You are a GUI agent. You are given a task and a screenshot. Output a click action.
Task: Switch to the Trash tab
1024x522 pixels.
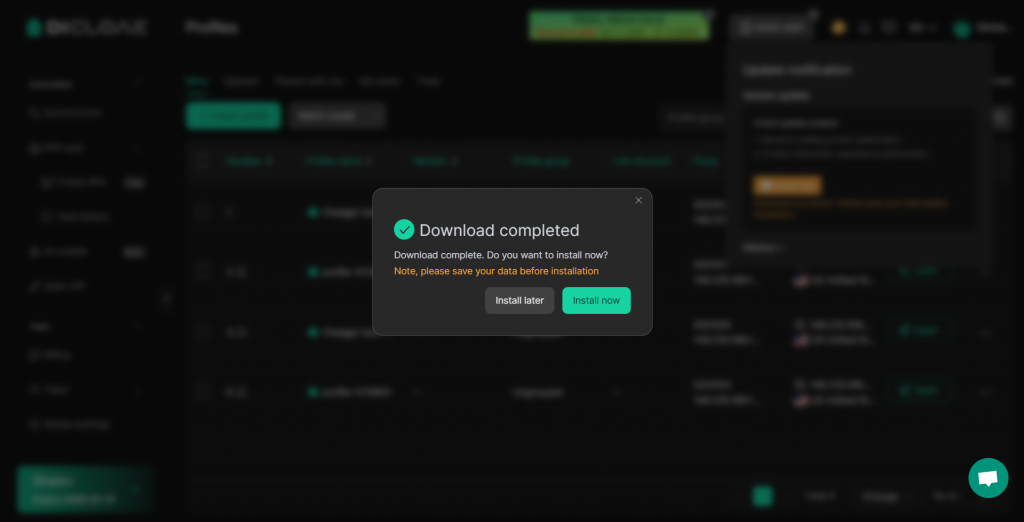pos(428,81)
